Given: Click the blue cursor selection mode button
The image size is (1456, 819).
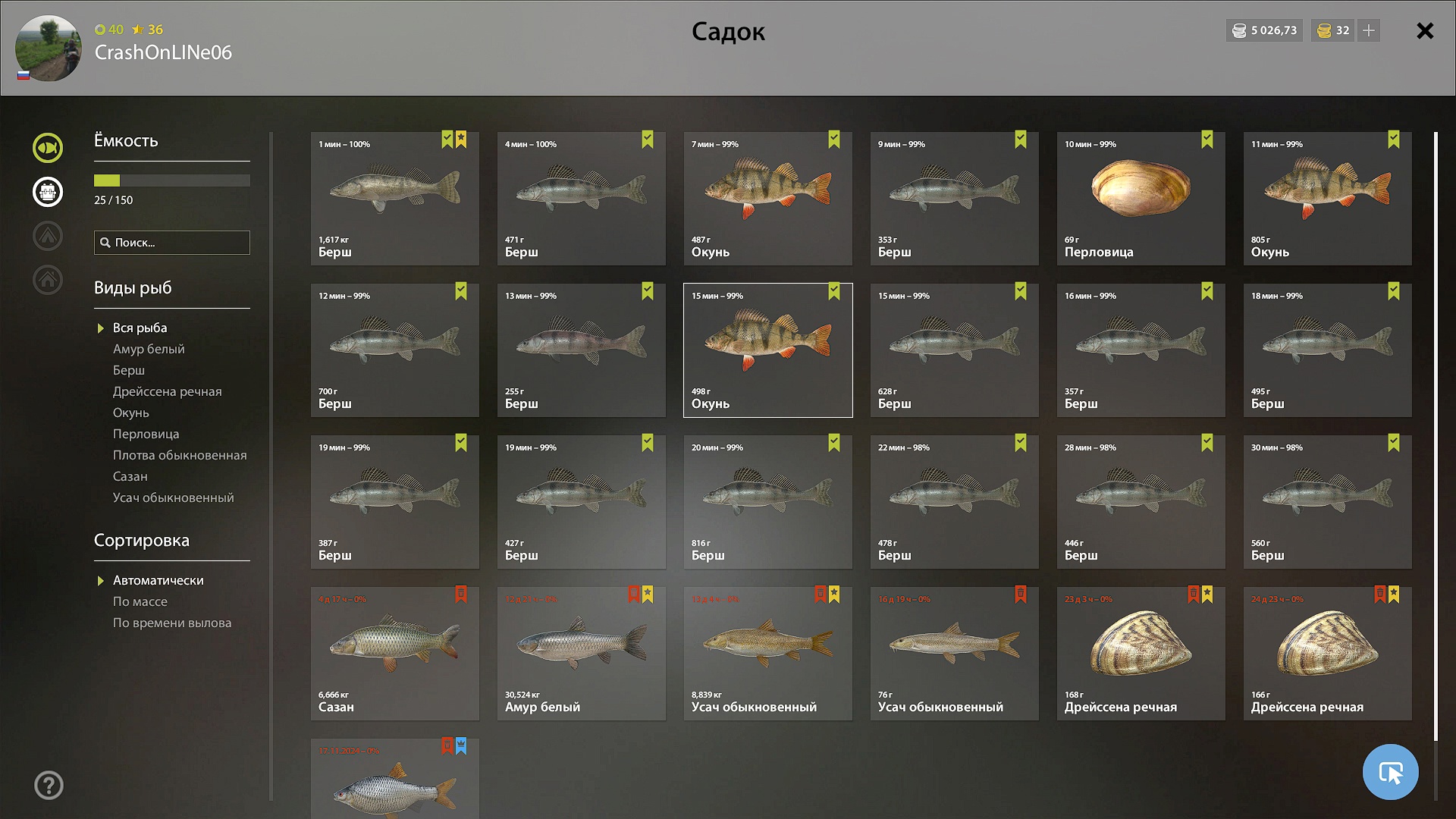Looking at the screenshot, I should coord(1390,772).
